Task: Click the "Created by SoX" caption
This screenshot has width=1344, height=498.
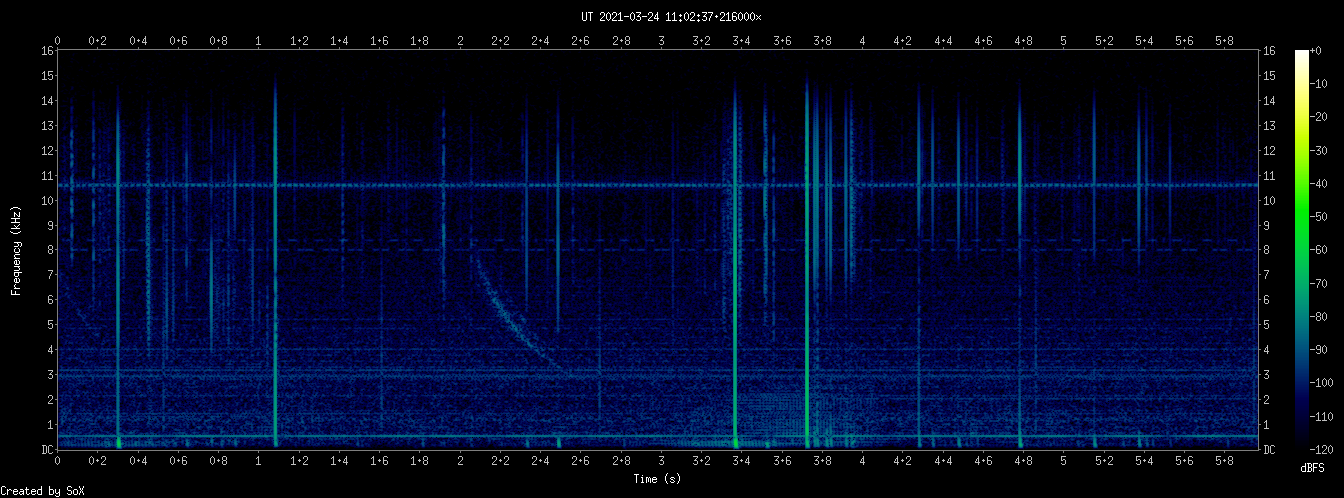Action: coord(43,491)
